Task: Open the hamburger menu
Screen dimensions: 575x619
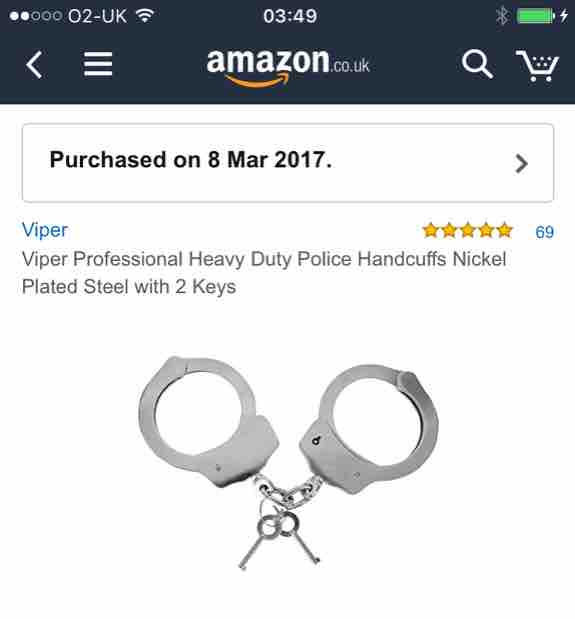Action: (98, 64)
